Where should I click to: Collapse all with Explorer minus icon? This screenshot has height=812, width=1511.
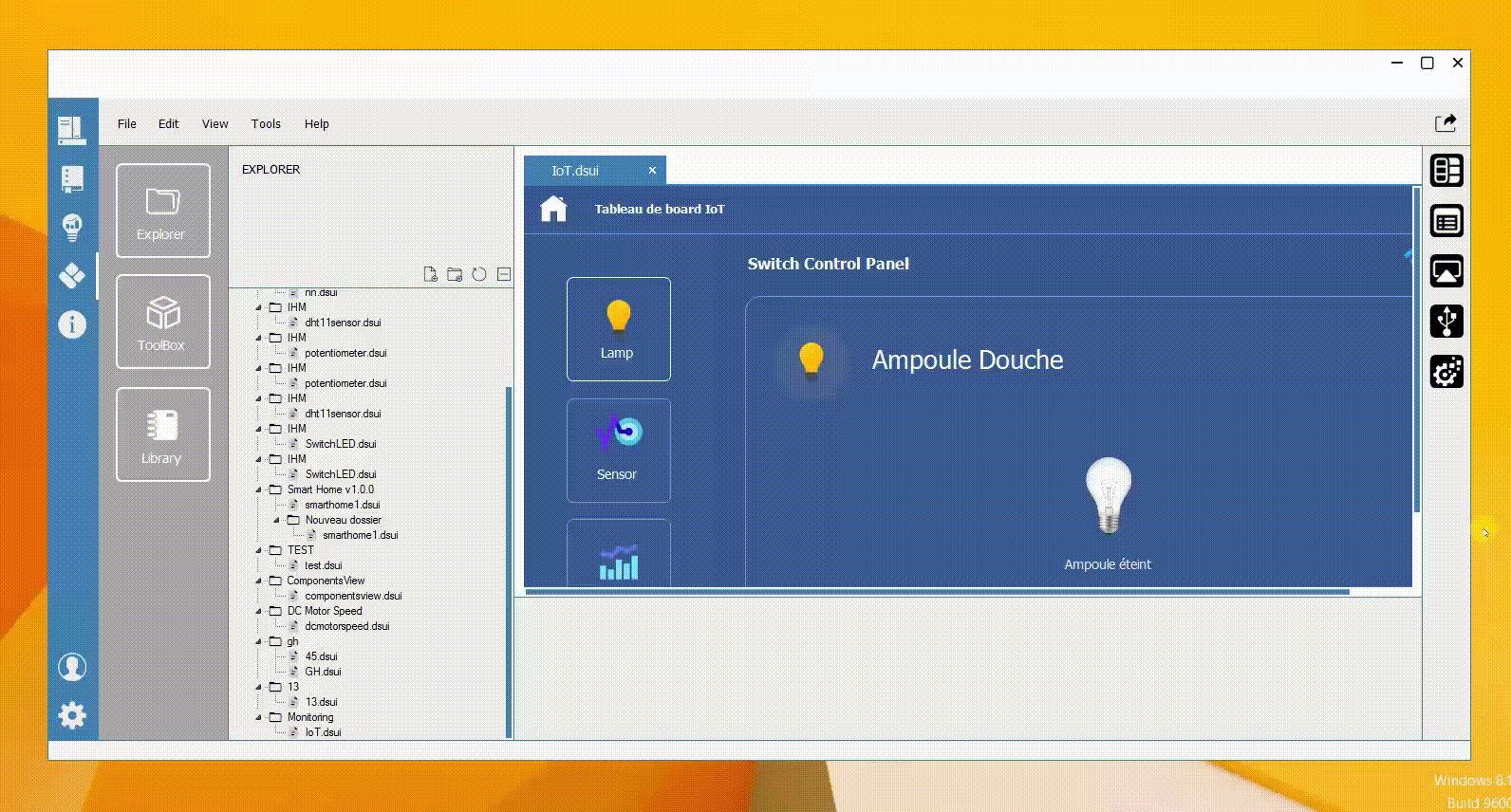point(504,274)
